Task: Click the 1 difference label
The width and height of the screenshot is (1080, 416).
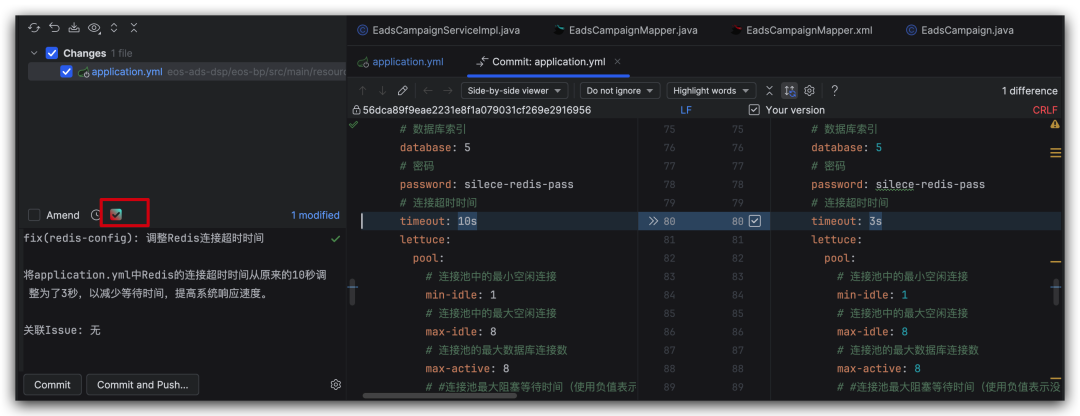Action: coord(1029,91)
